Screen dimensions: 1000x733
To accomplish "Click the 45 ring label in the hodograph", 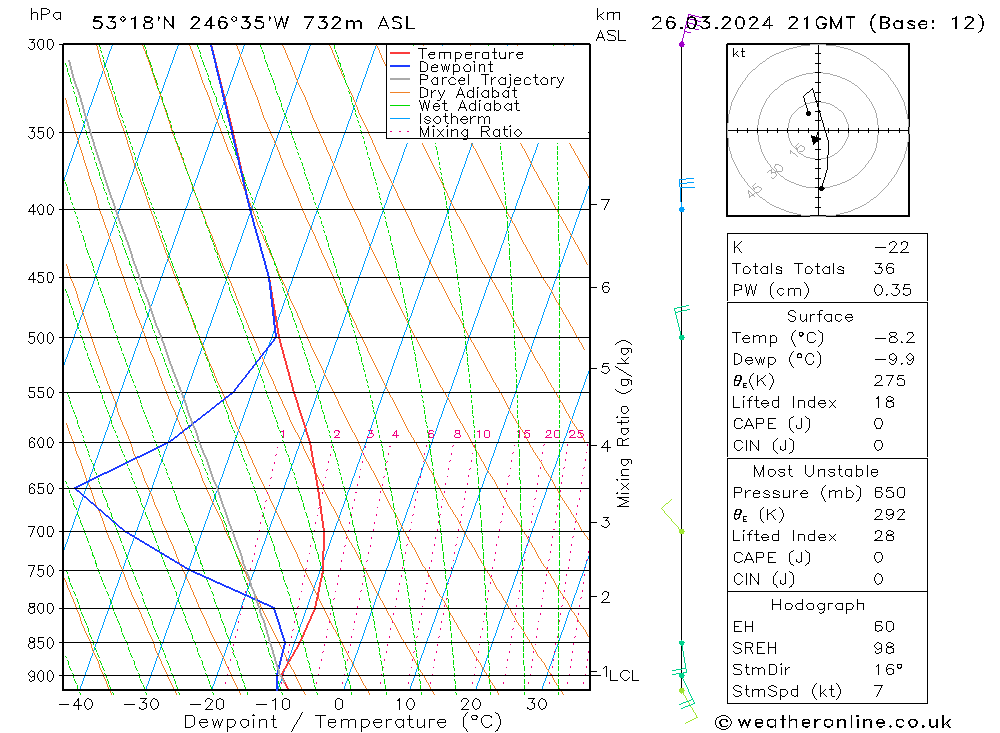I will [754, 190].
